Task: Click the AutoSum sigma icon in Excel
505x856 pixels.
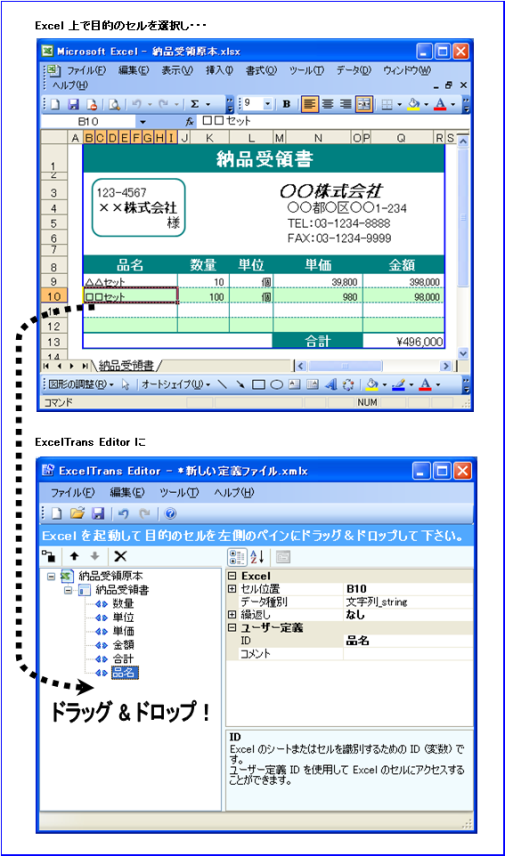Action: (194, 104)
